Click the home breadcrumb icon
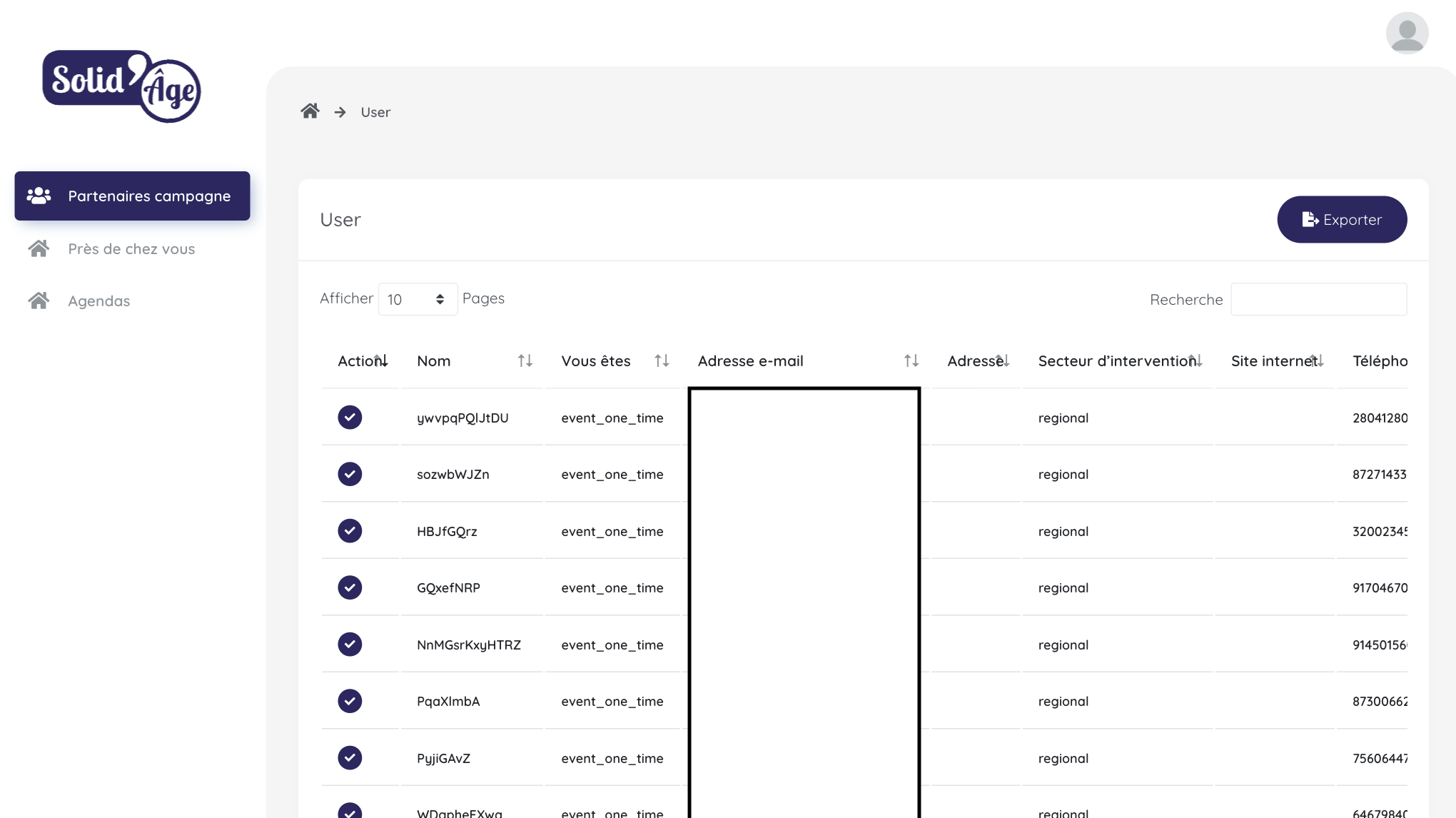 (310, 111)
